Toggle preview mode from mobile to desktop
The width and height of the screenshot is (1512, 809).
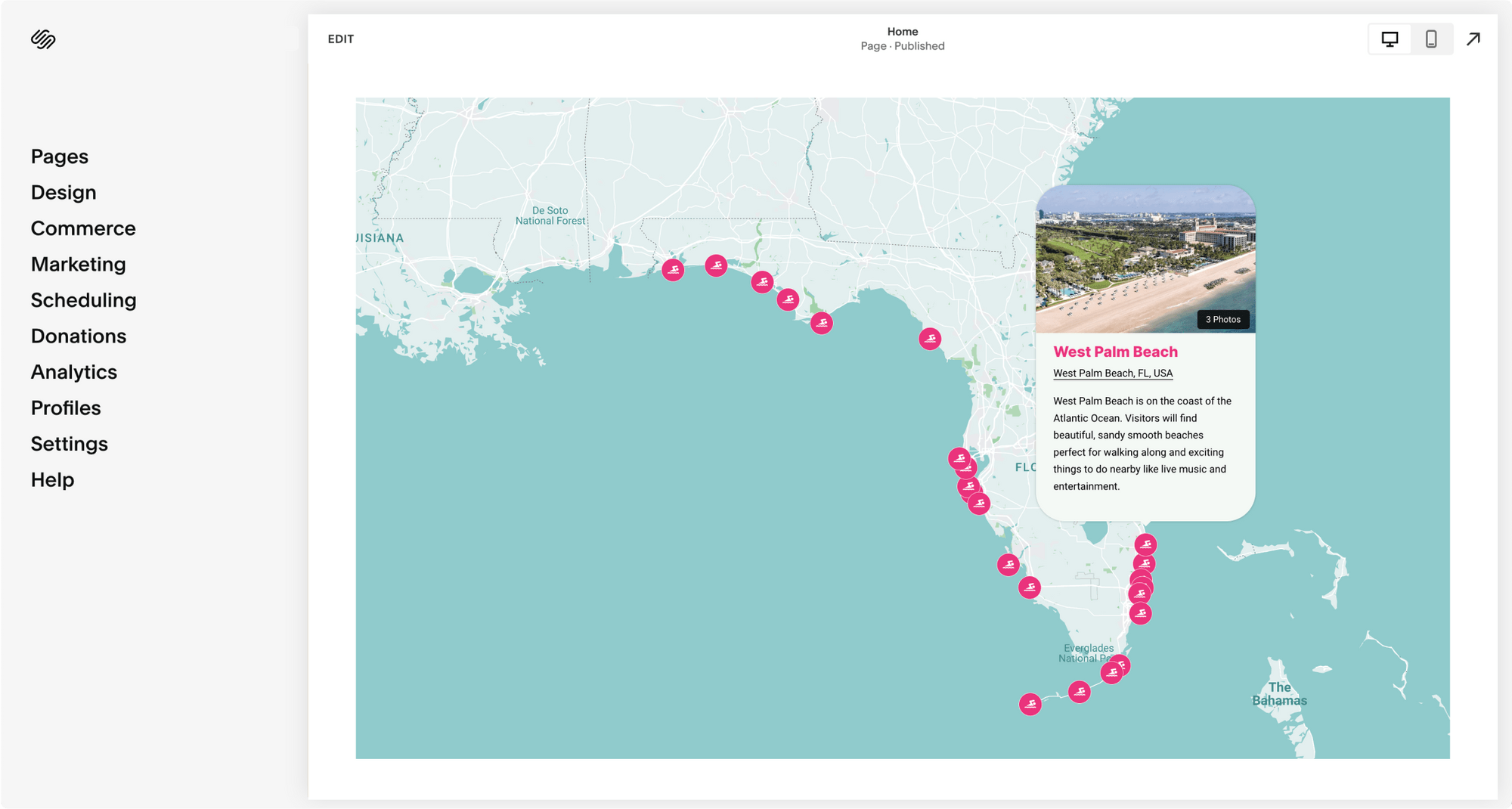(x=1390, y=39)
